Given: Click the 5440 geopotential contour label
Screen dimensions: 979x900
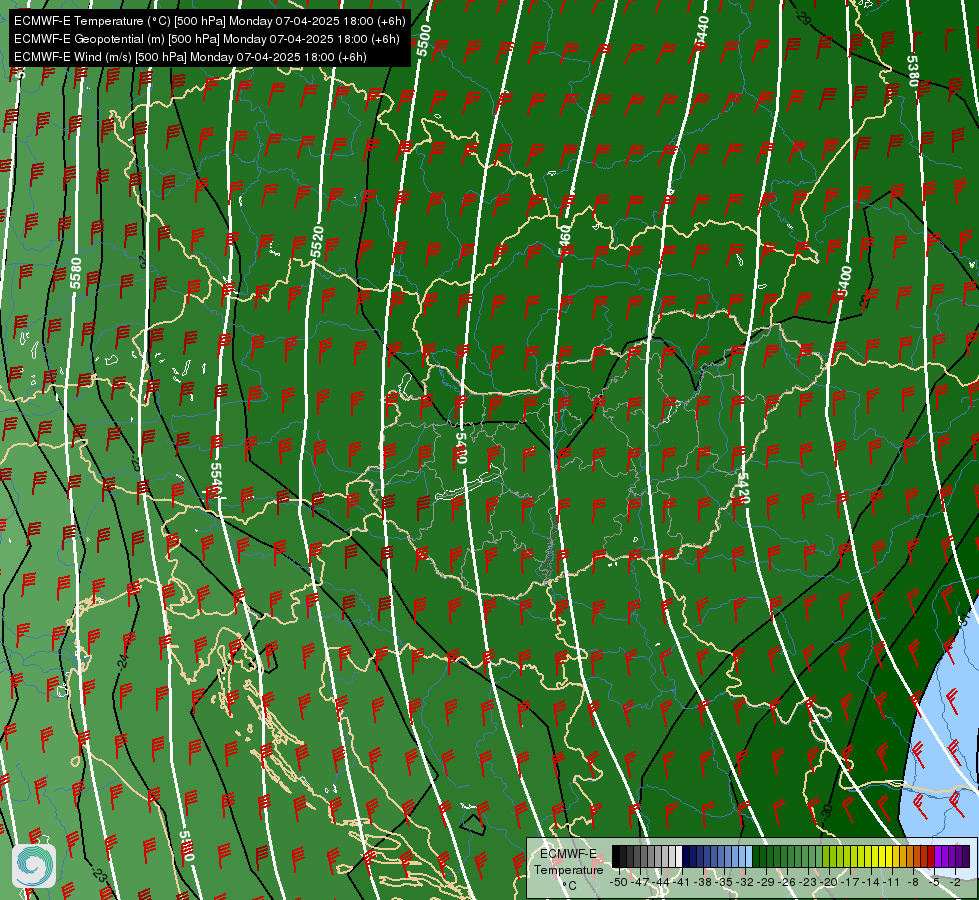Looking at the screenshot, I should pos(702,33).
